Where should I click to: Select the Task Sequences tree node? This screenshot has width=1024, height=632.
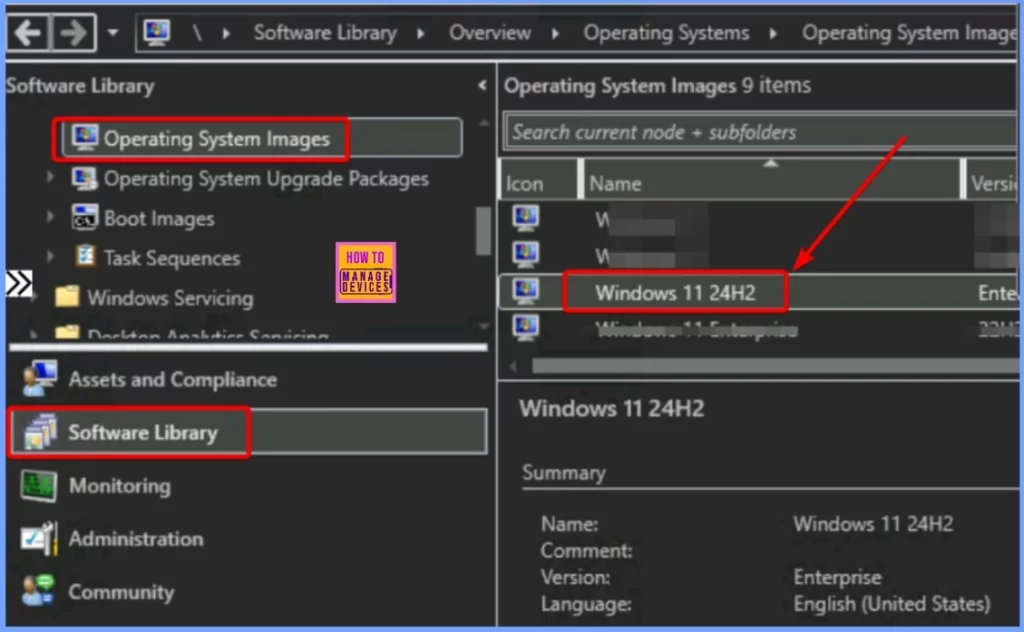[172, 258]
